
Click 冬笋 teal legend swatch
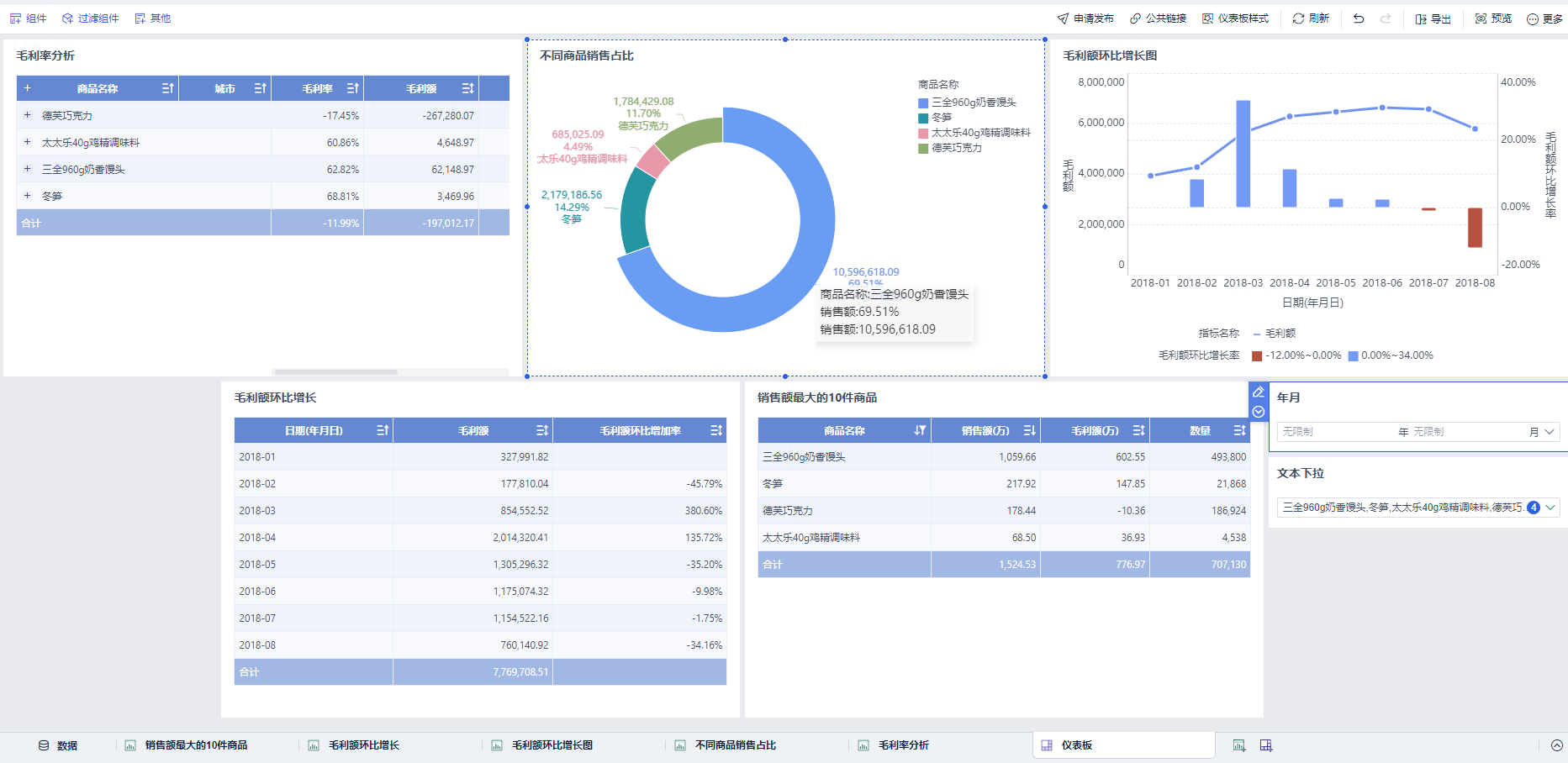pyautogui.click(x=923, y=118)
